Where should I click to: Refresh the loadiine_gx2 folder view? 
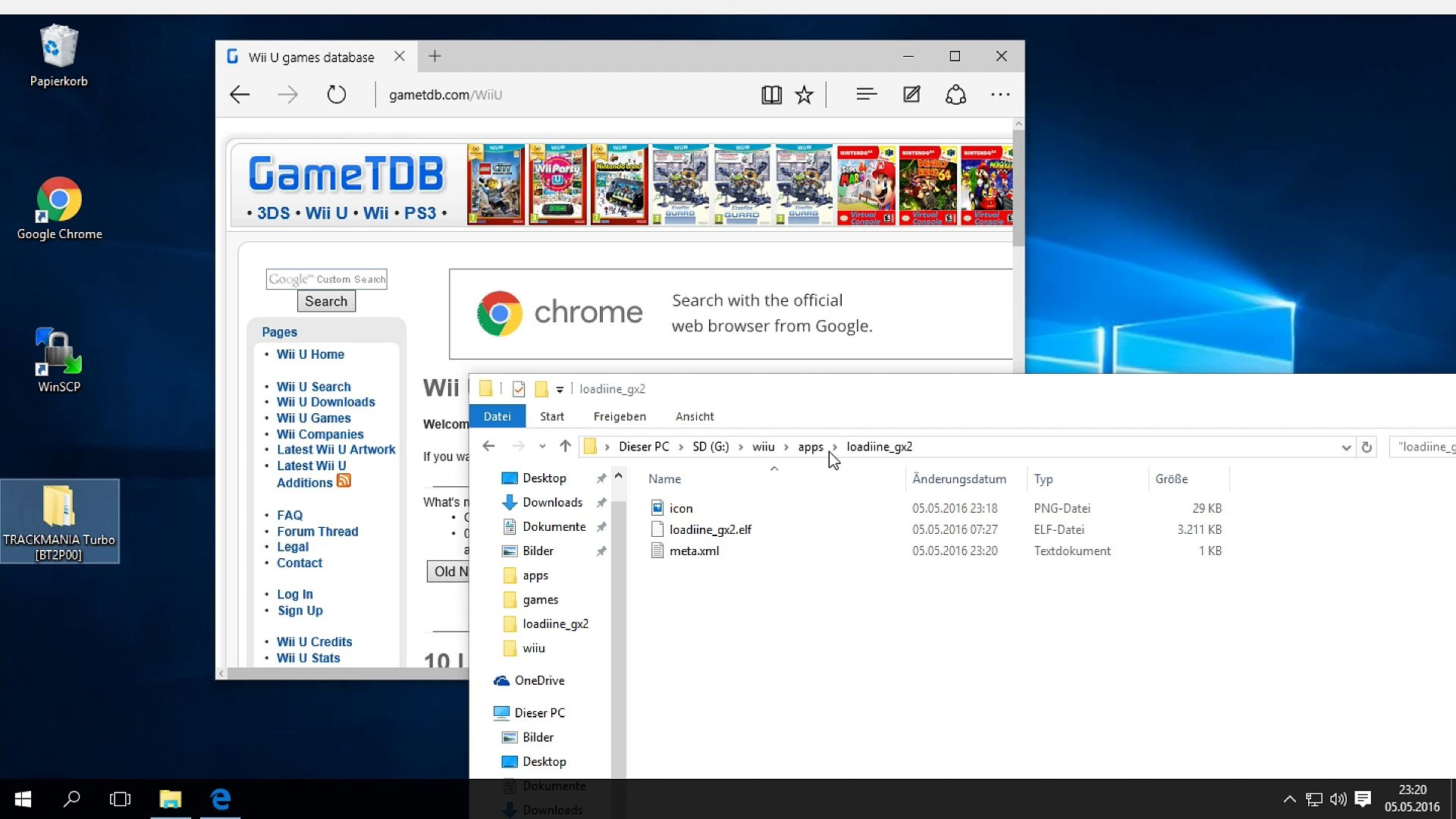1367,447
